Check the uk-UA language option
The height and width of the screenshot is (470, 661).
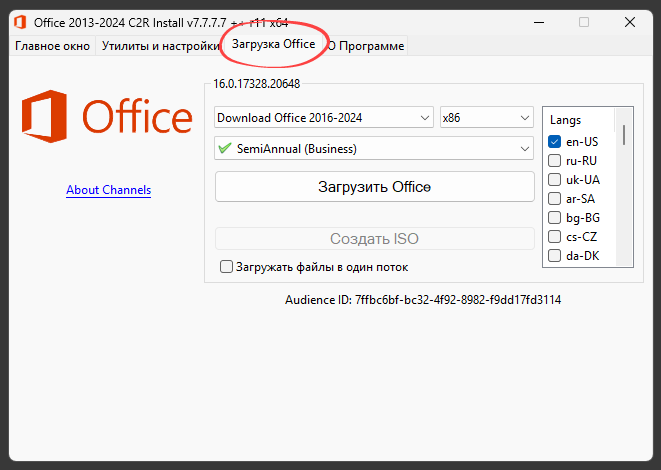555,180
